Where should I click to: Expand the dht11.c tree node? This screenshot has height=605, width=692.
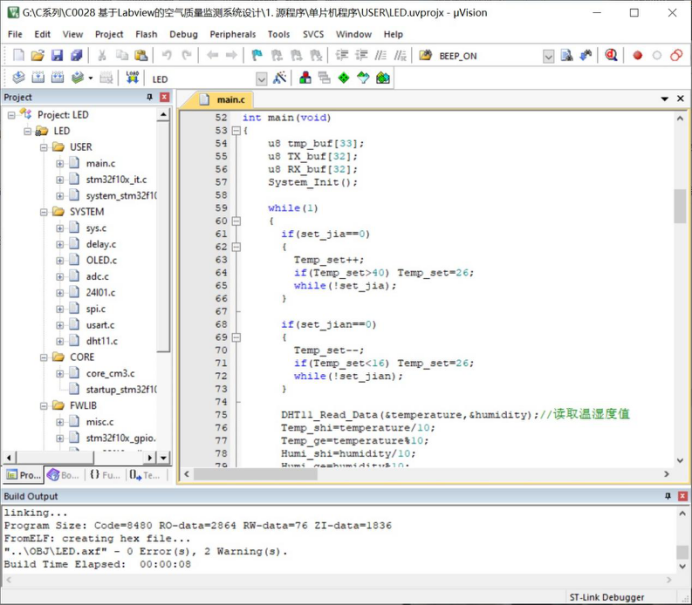[60, 341]
